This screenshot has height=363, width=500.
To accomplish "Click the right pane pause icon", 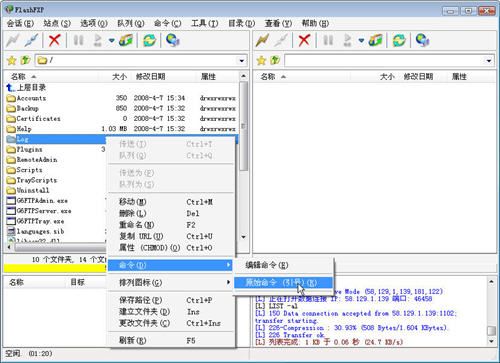I will click(x=328, y=40).
